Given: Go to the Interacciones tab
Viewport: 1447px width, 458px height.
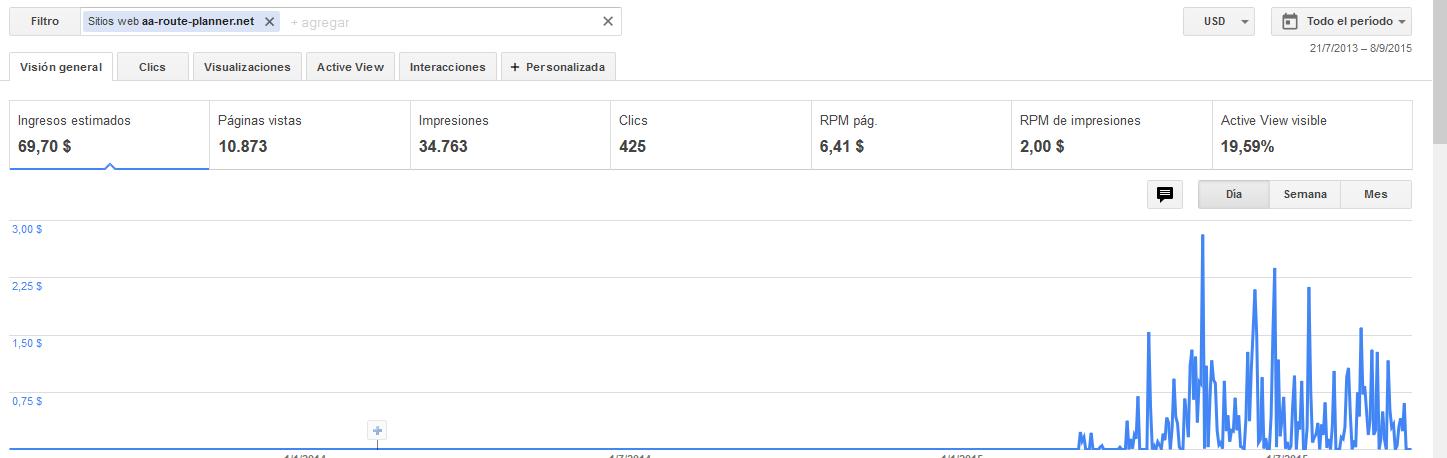Looking at the screenshot, I should coord(448,67).
